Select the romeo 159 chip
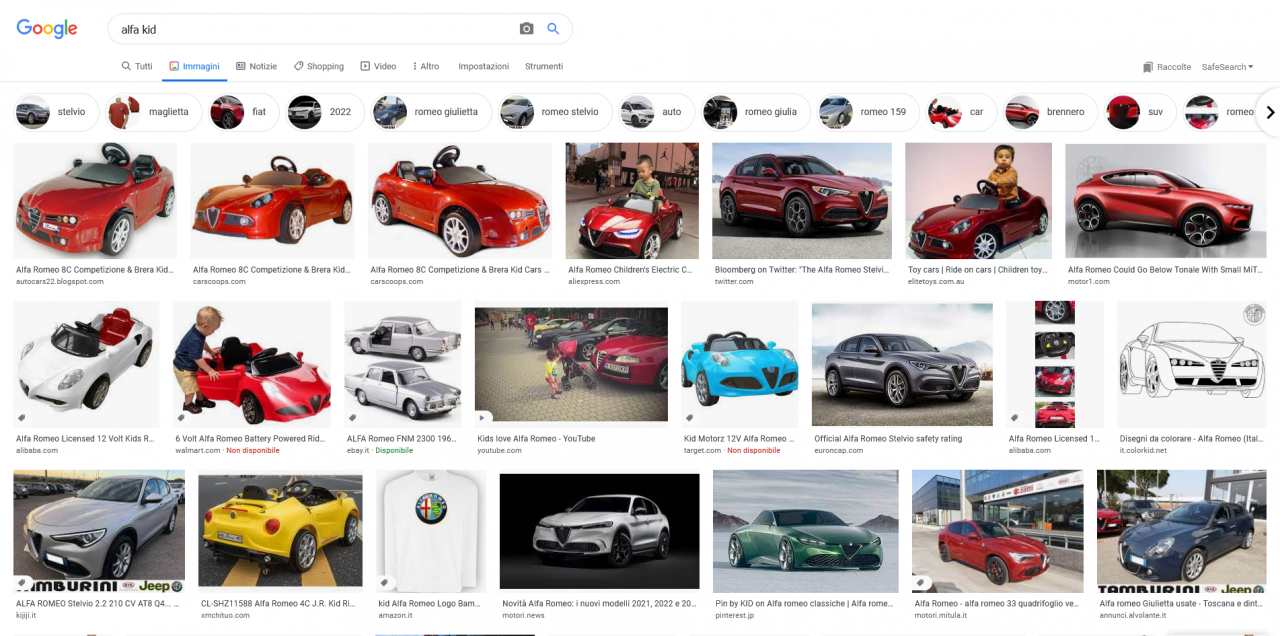Screen dimensions: 1280x636 (868, 112)
